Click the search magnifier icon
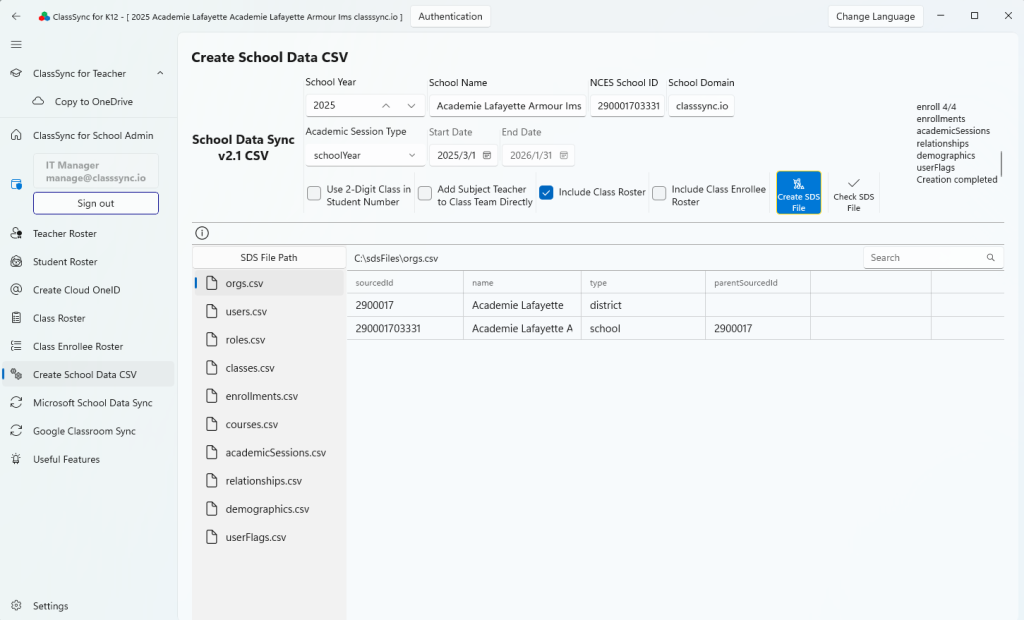Viewport: 1024px width, 620px height. pos(991,257)
